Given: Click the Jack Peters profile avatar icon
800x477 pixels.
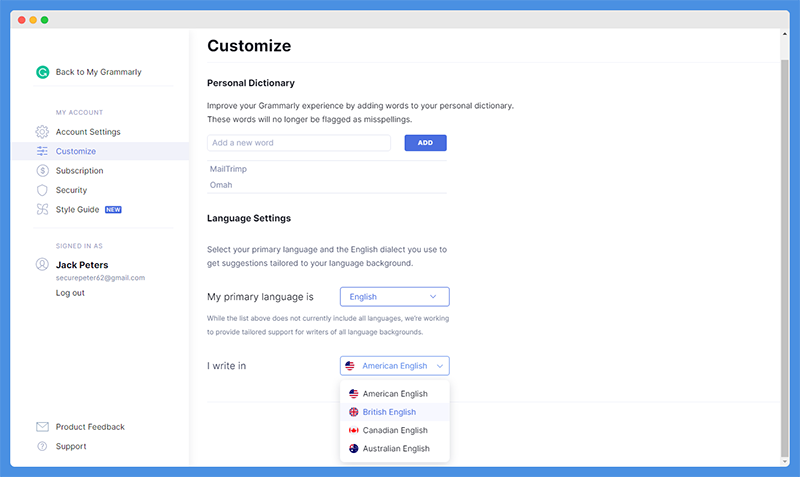Looking at the screenshot, I should (x=42, y=264).
